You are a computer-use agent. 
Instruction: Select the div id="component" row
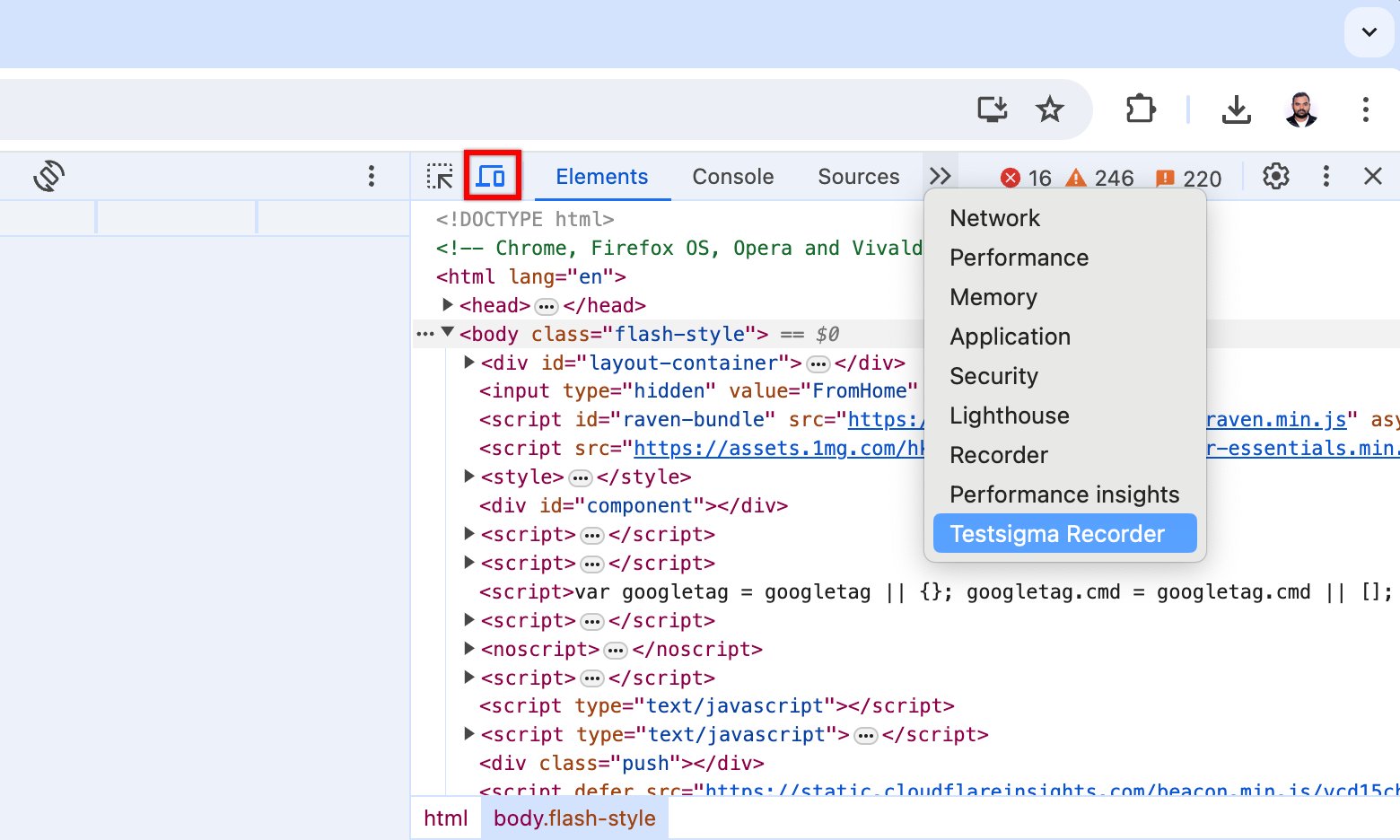634,505
